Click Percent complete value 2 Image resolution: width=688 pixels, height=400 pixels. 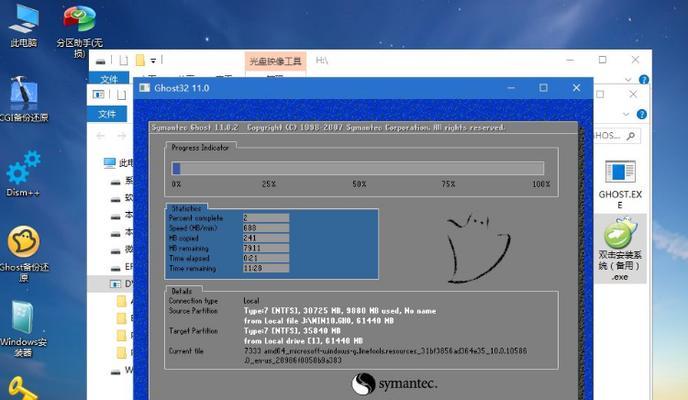(266, 218)
